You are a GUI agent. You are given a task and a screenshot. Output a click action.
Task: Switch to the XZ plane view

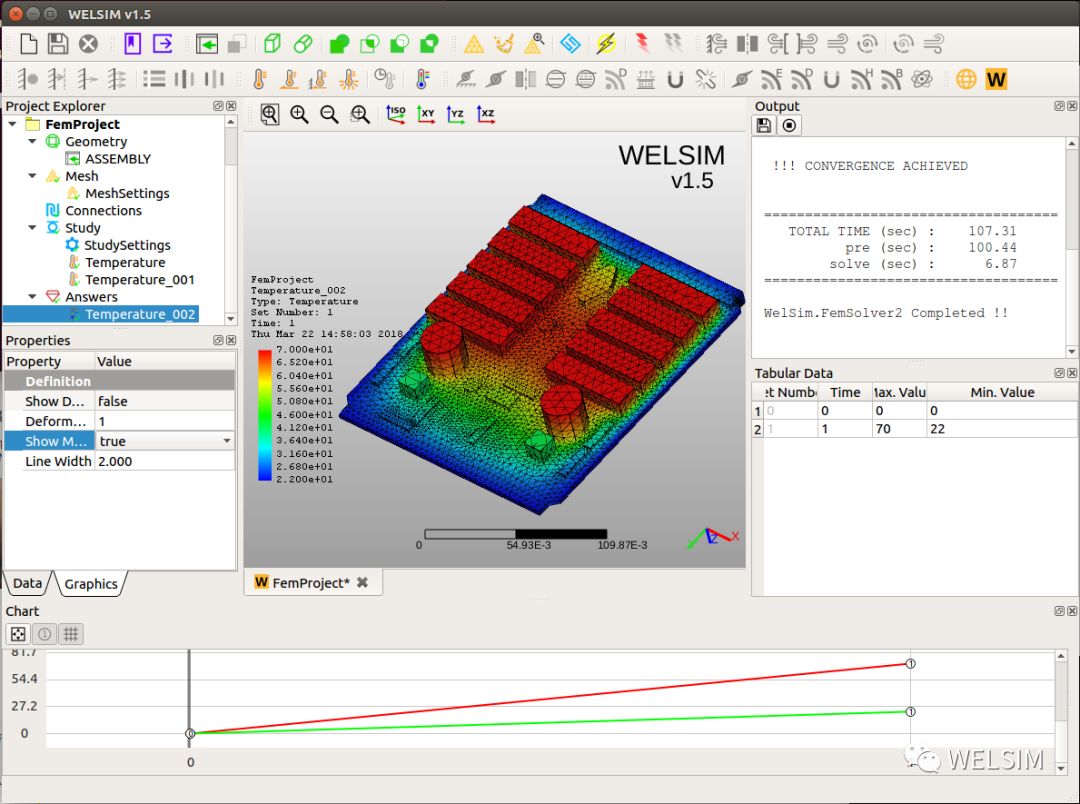(486, 114)
